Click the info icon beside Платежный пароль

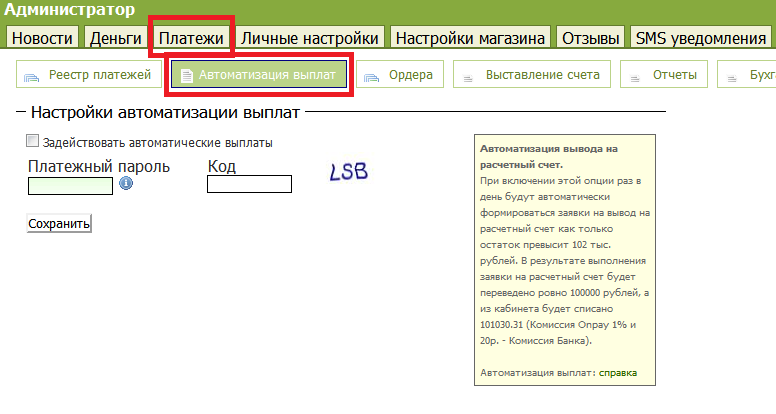[126, 184]
